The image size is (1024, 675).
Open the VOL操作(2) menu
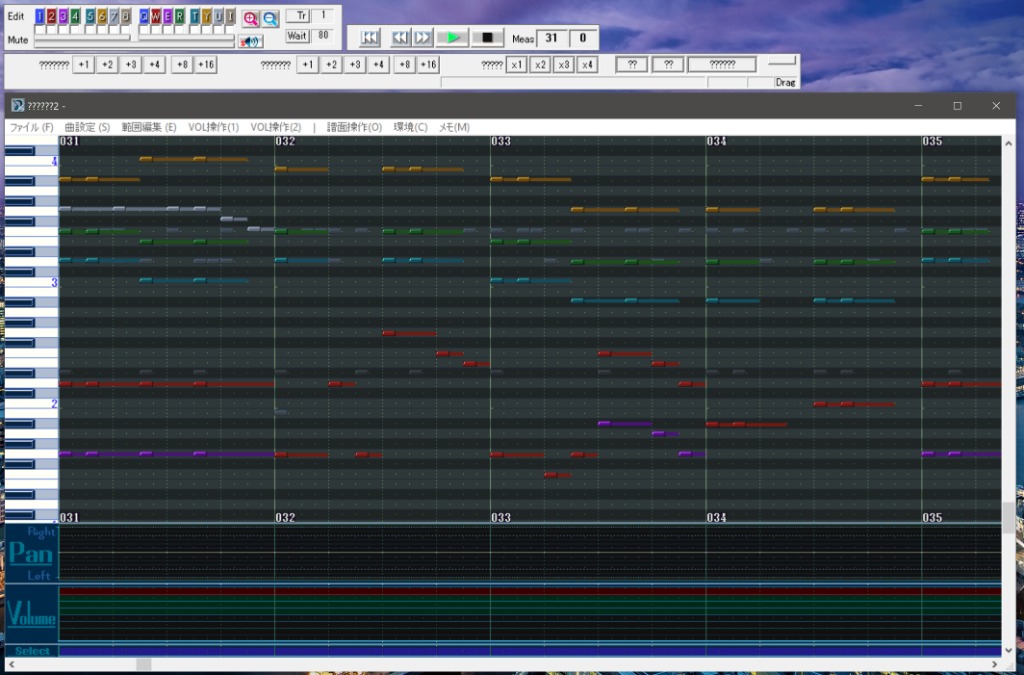276,127
